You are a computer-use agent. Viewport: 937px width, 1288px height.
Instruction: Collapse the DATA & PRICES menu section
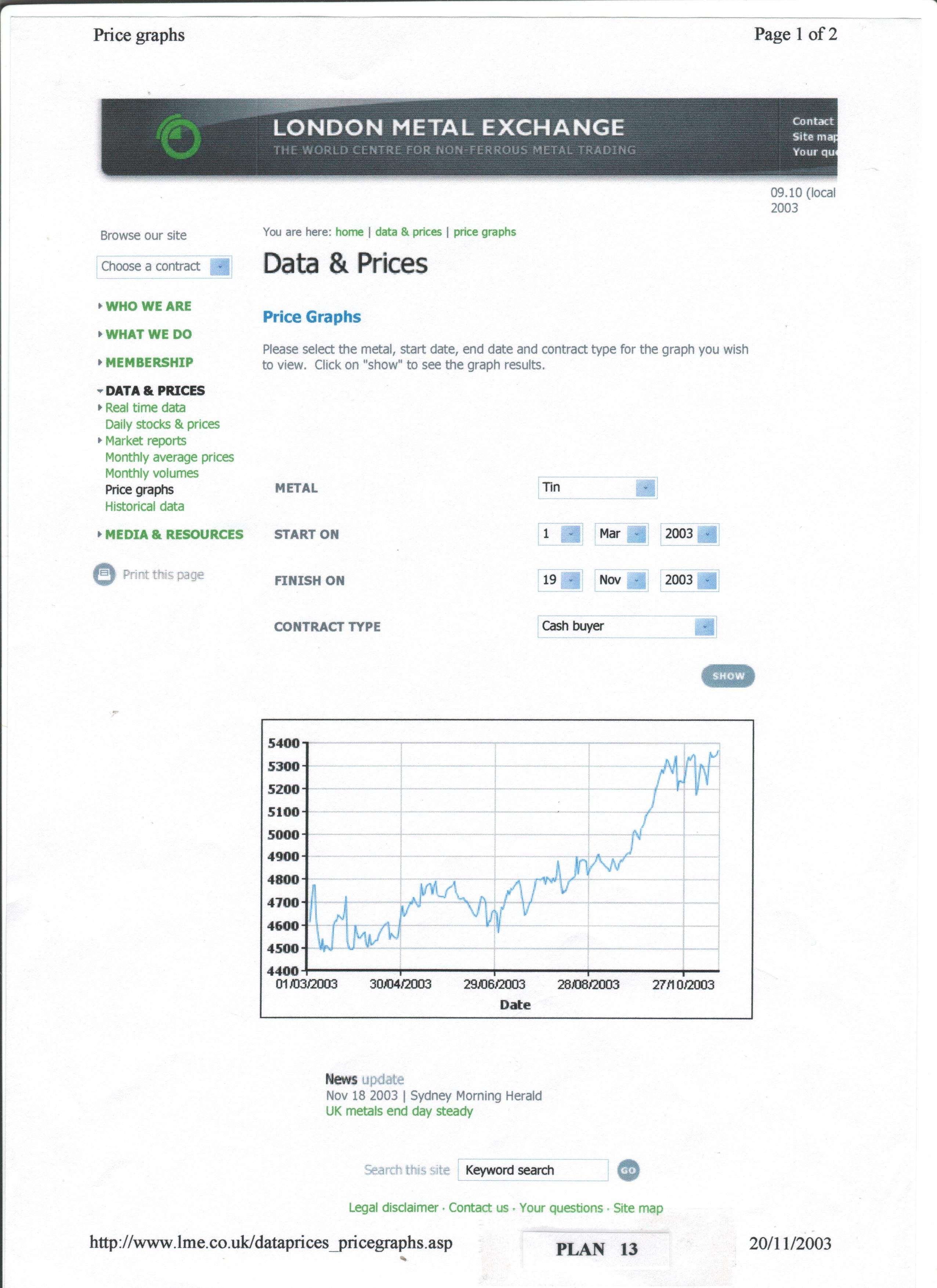(155, 391)
